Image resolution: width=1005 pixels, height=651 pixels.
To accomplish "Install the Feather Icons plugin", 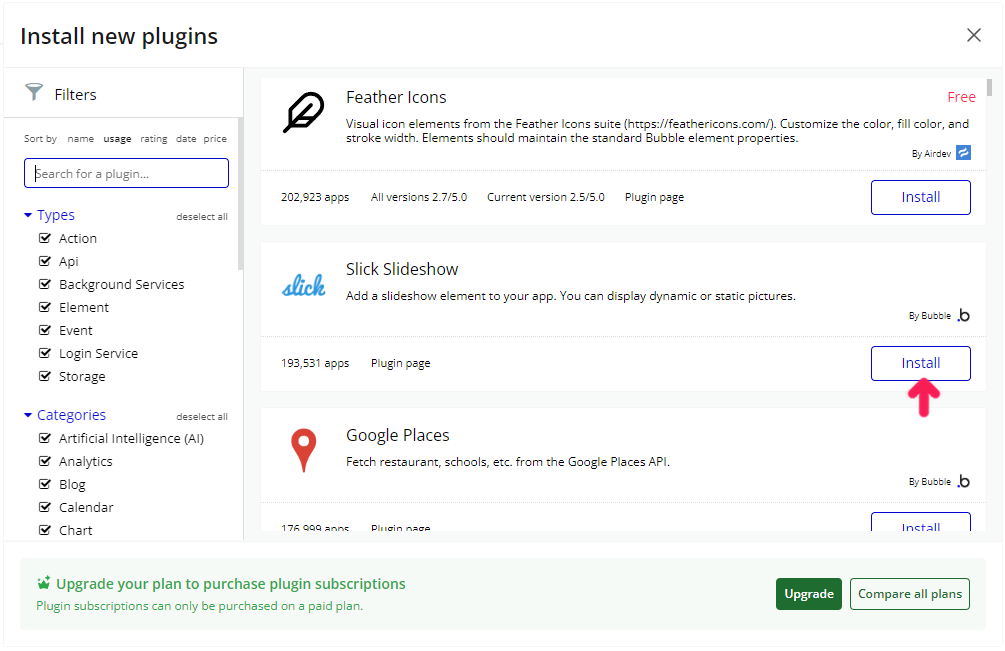I will click(x=920, y=197).
